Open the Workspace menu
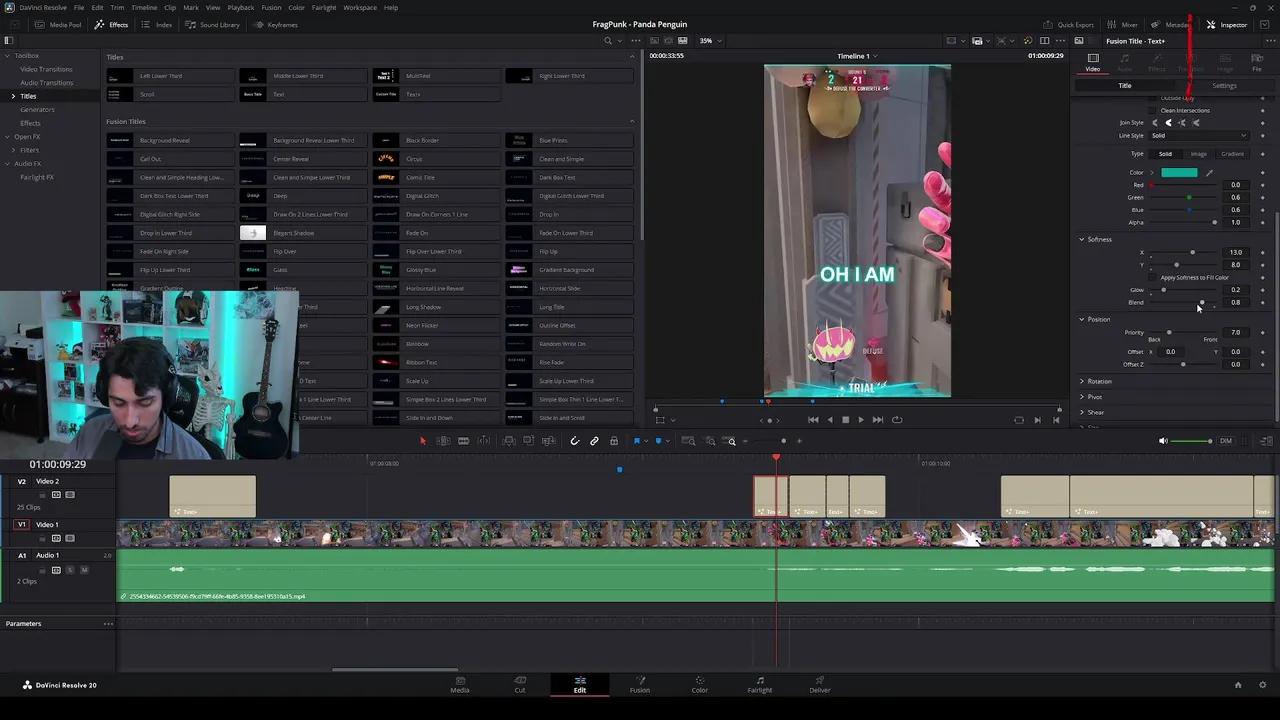The height and width of the screenshot is (720, 1280). pyautogui.click(x=360, y=8)
